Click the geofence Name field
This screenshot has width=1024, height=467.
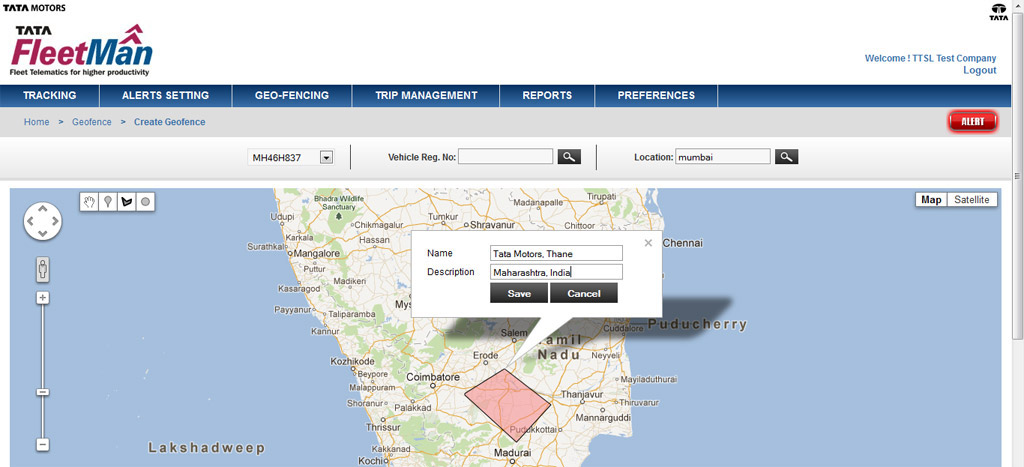[x=556, y=253]
